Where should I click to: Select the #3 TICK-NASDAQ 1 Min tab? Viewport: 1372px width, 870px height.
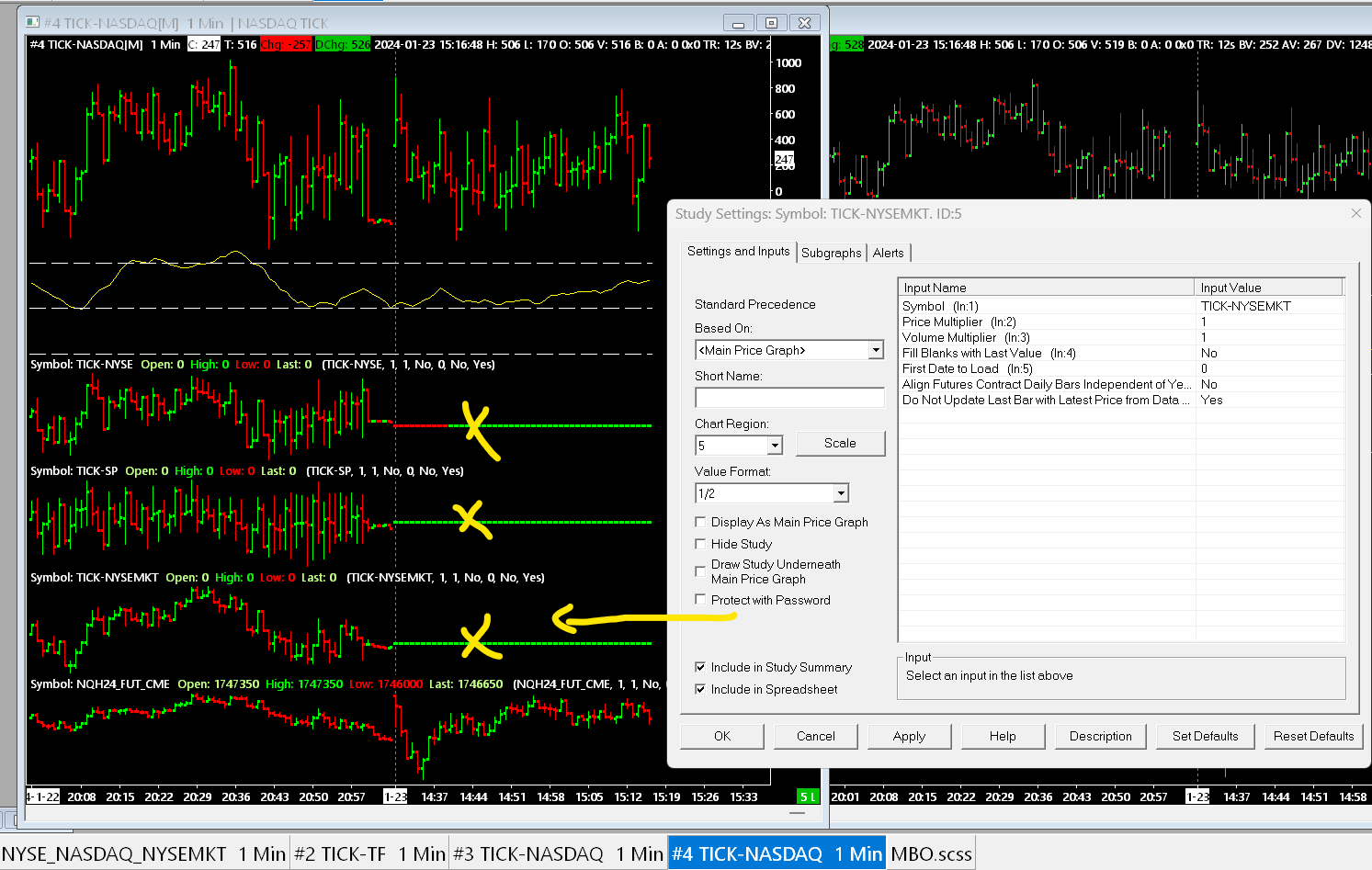pyautogui.click(x=558, y=854)
